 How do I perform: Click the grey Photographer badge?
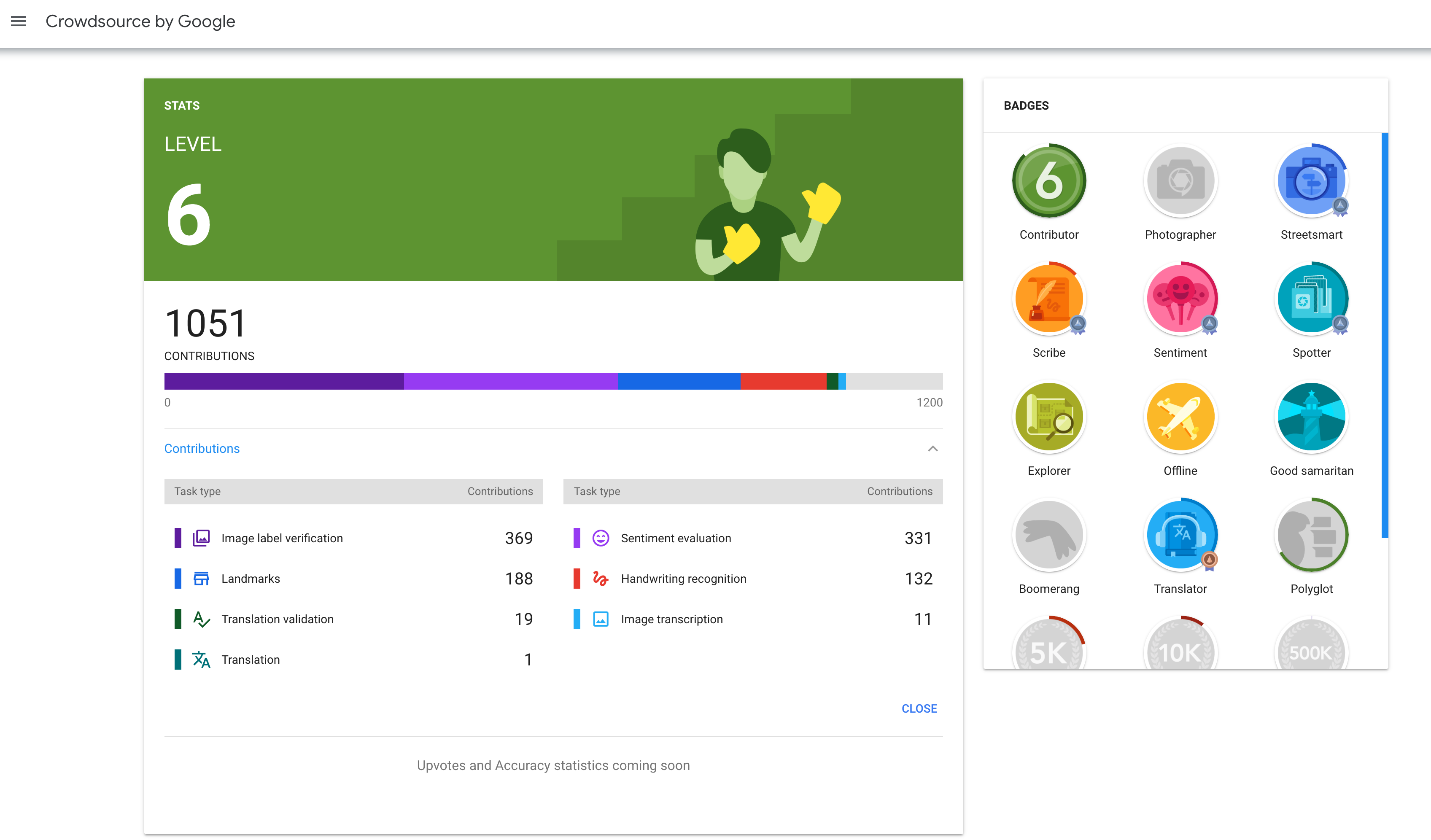pyautogui.click(x=1180, y=180)
